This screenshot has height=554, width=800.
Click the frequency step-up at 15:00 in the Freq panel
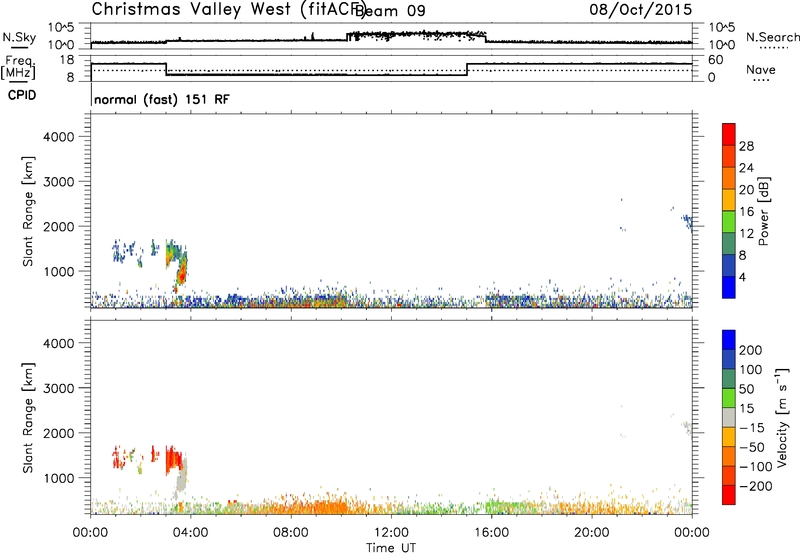(467, 69)
